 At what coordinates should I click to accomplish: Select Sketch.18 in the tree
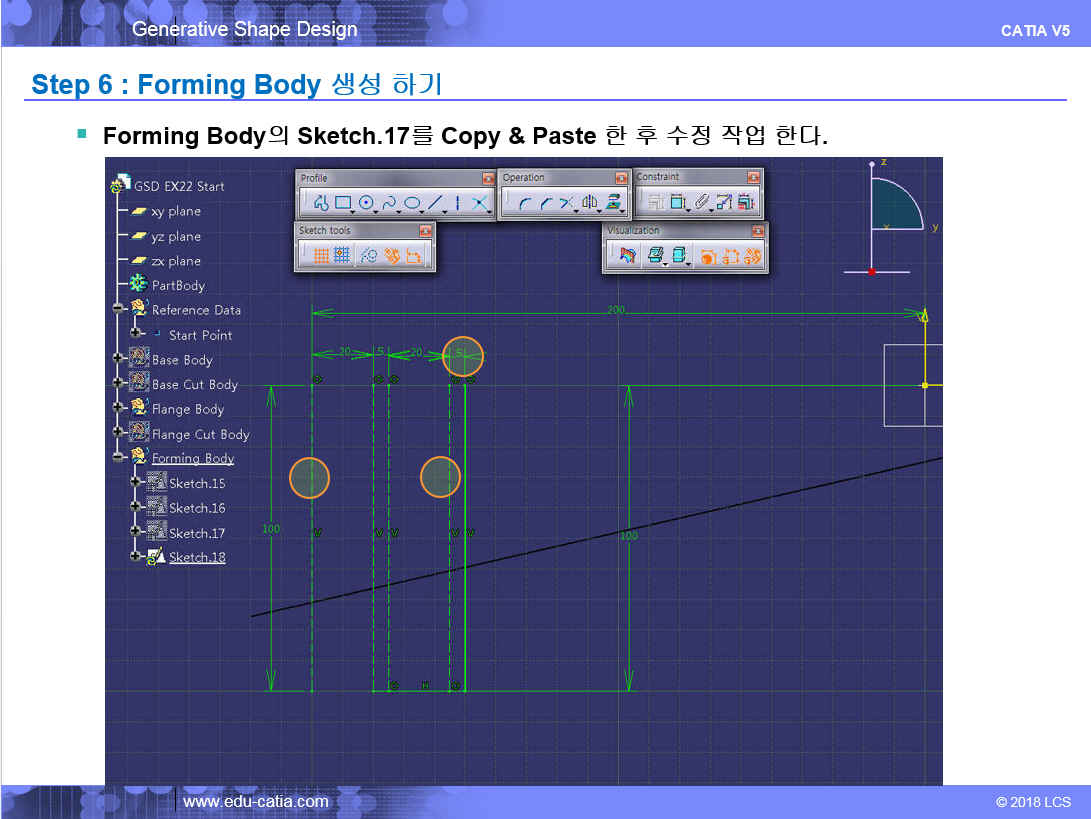pyautogui.click(x=196, y=557)
